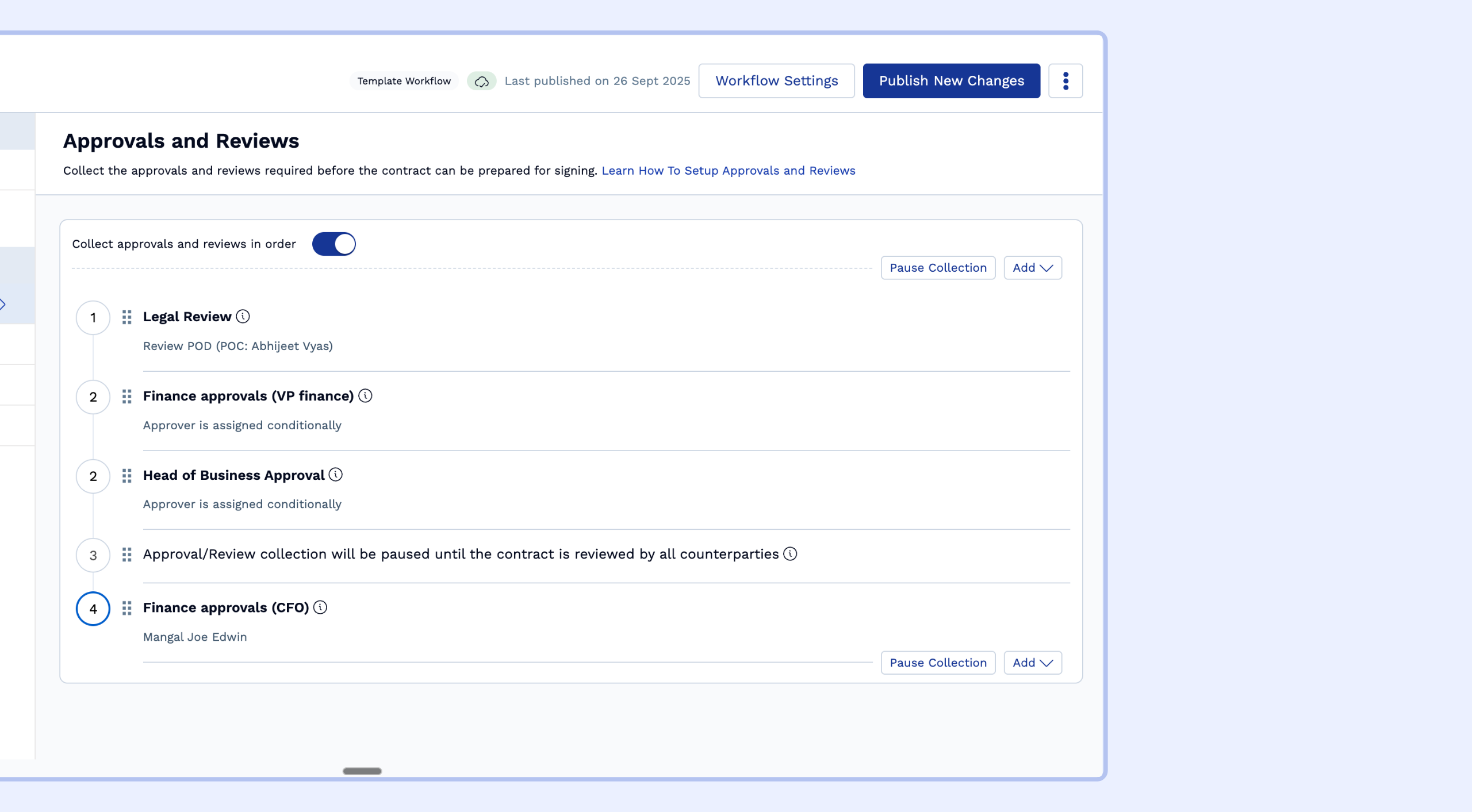Open Learn How To Setup Approvals link
Image resolution: width=1472 pixels, height=812 pixels.
729,171
